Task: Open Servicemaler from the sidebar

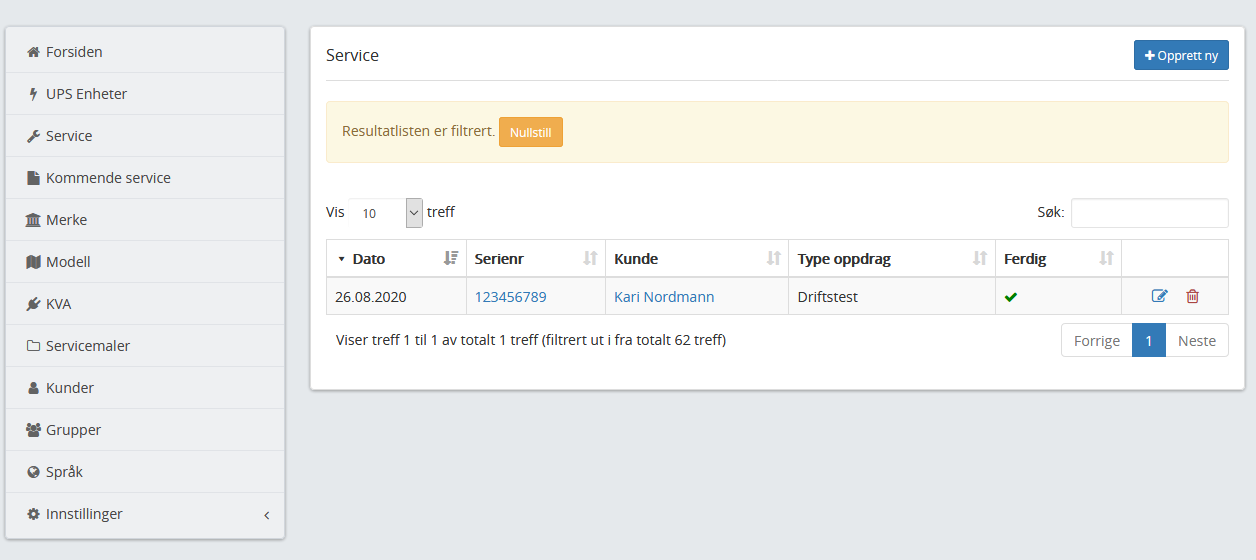Action: [x=88, y=346]
